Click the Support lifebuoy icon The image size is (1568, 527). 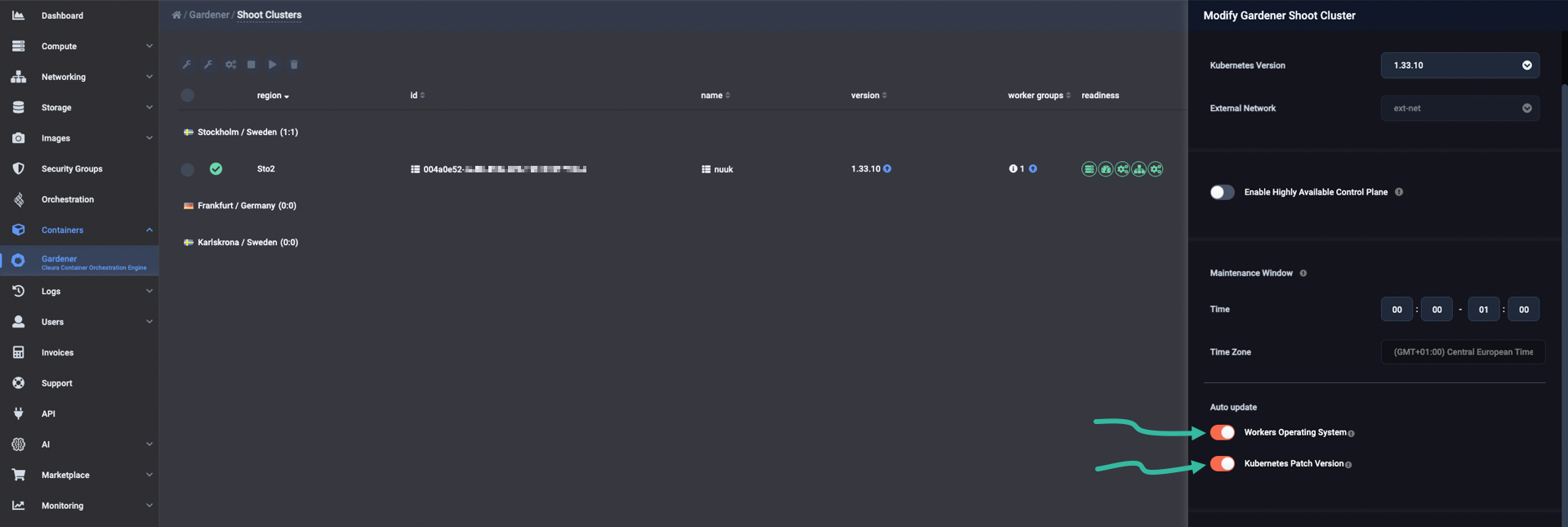coord(18,383)
